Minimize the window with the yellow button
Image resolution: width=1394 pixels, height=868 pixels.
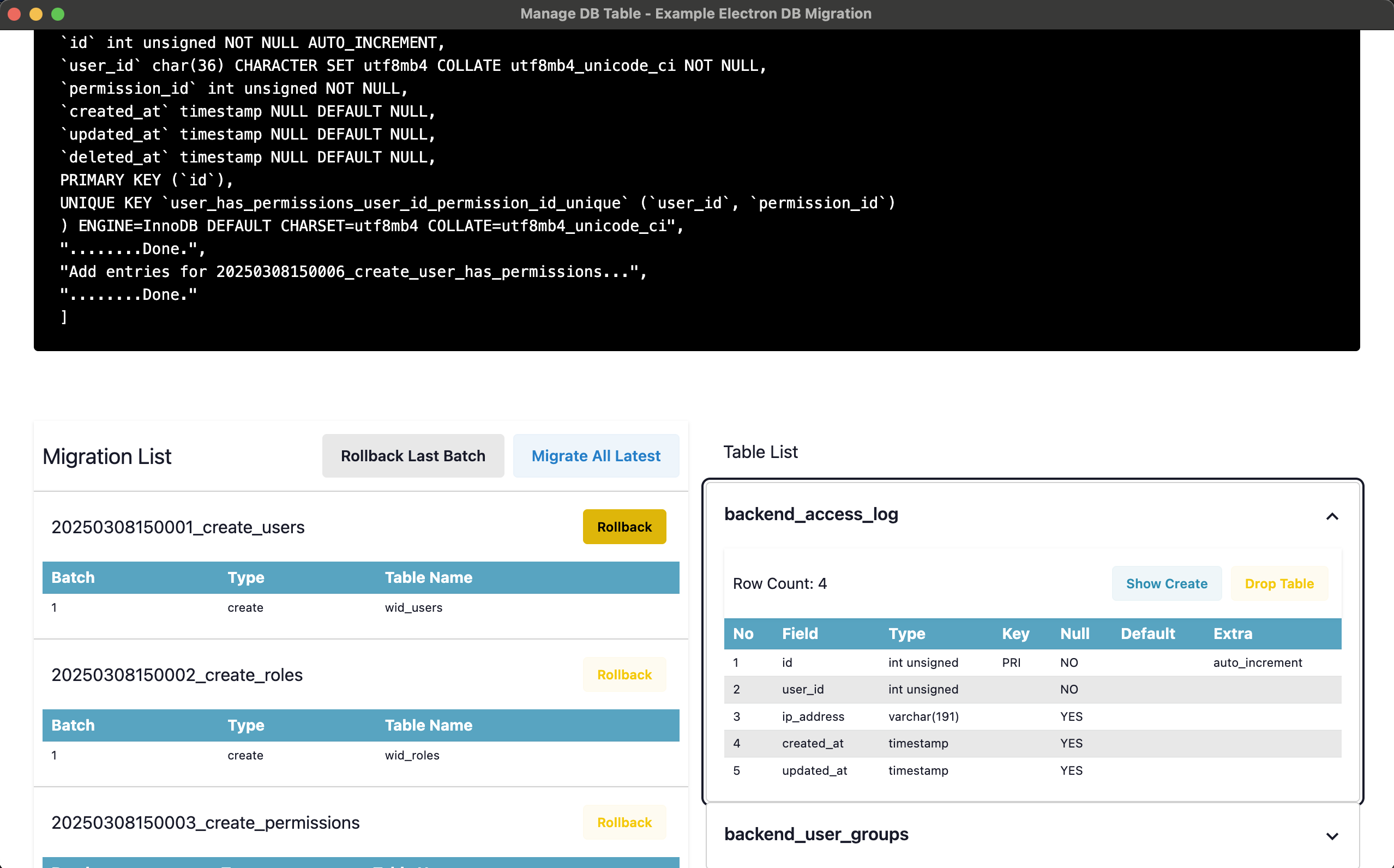36,14
